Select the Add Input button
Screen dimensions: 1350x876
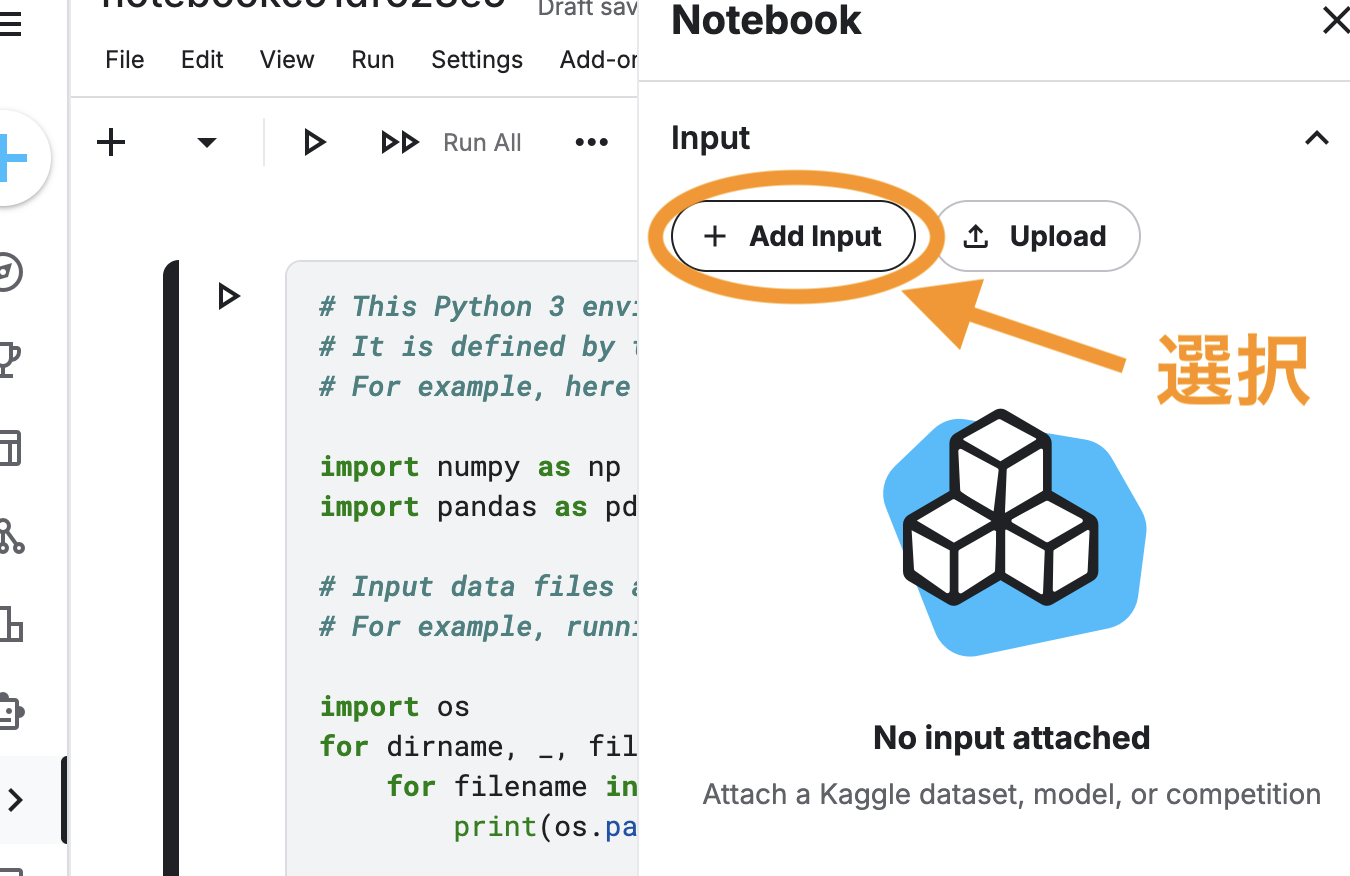pyautogui.click(x=792, y=236)
